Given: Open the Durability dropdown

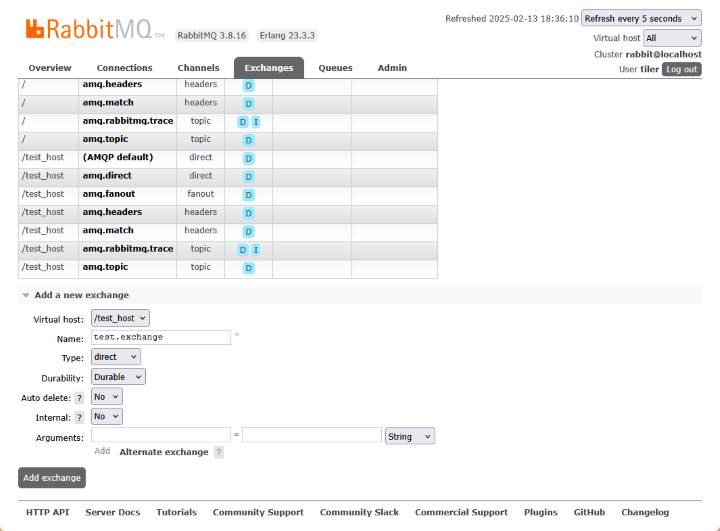Looking at the screenshot, I should [x=118, y=377].
